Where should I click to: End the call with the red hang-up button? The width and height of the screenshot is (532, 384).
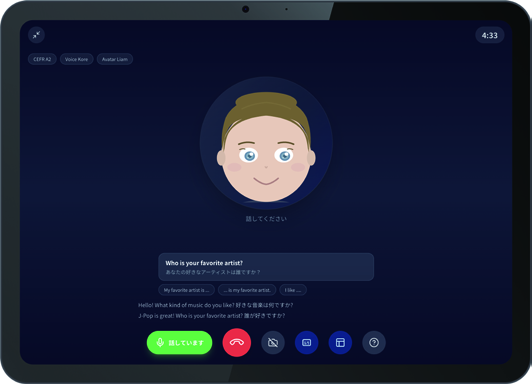coord(237,343)
